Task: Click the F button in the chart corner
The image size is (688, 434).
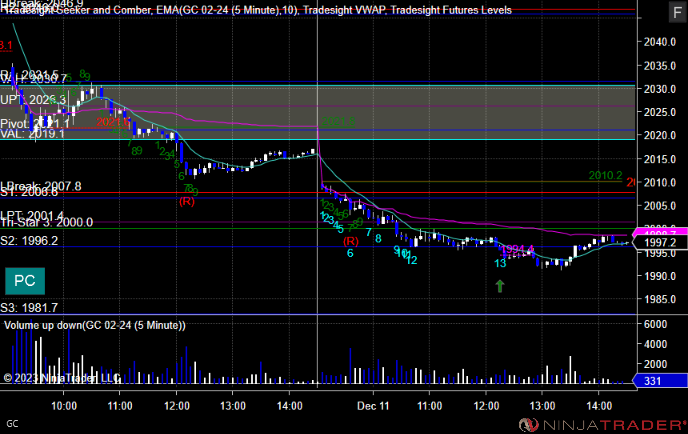Action: tap(677, 12)
